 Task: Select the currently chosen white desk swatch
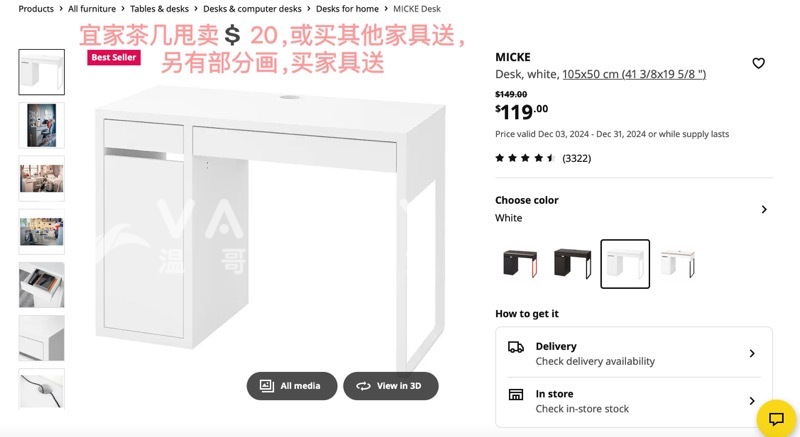[x=625, y=264]
